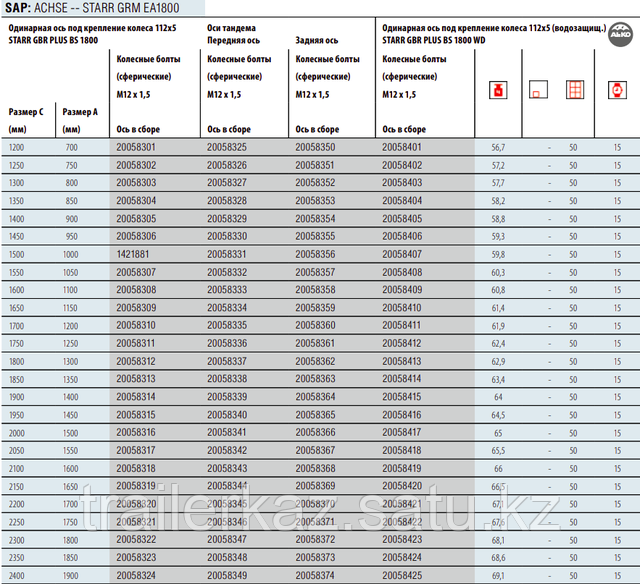Select part number 20058407
640x584 pixels.
click(402, 254)
